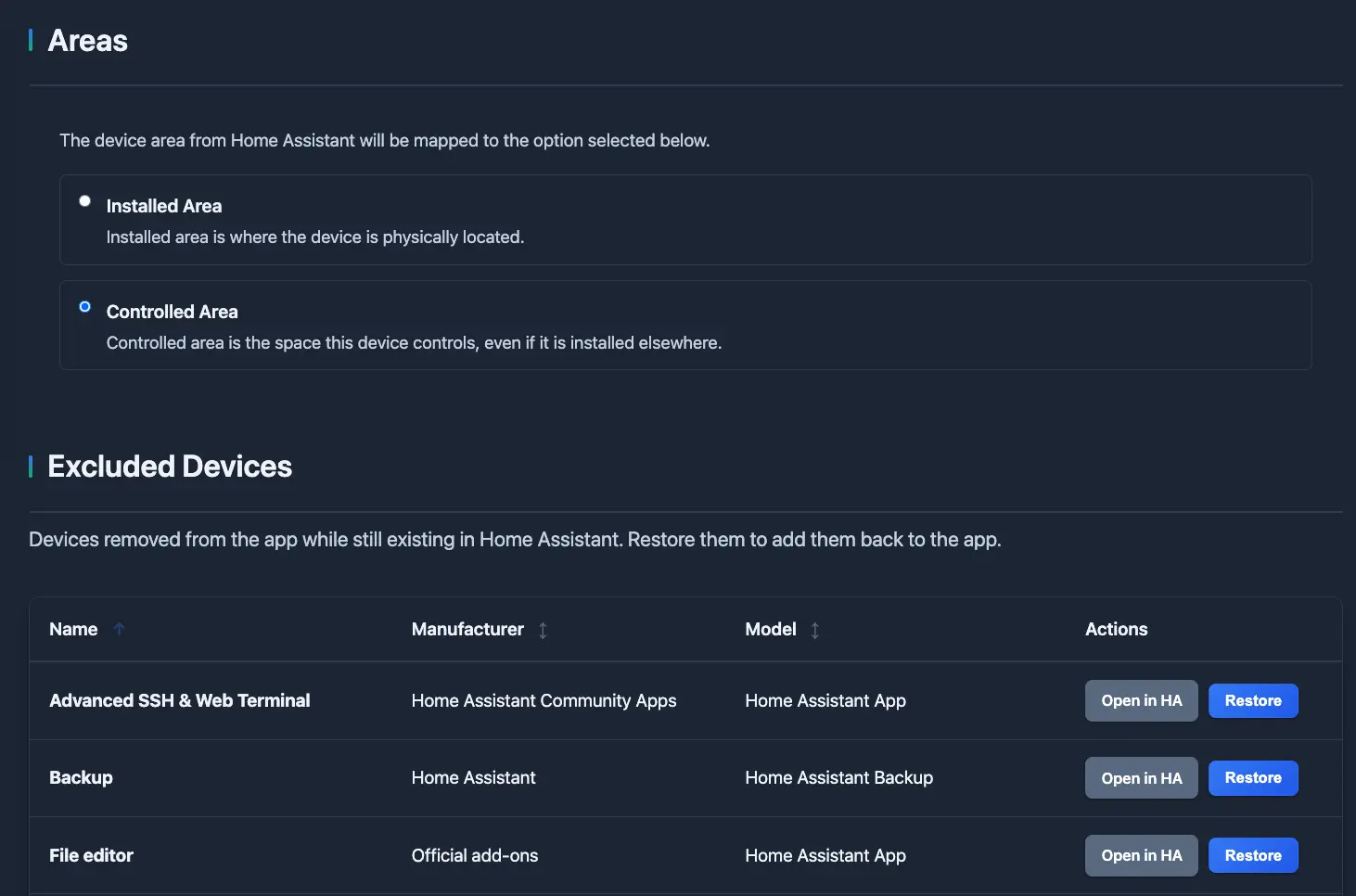This screenshot has height=896, width=1356.
Task: Click the Installed Area option card
Action: pyautogui.click(x=684, y=220)
